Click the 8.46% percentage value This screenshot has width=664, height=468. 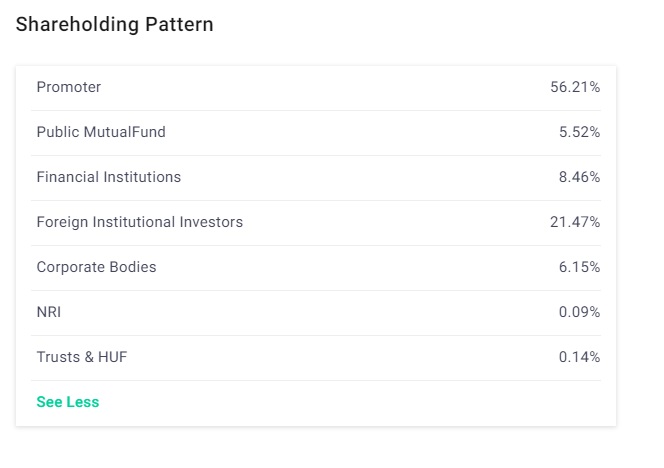point(579,177)
